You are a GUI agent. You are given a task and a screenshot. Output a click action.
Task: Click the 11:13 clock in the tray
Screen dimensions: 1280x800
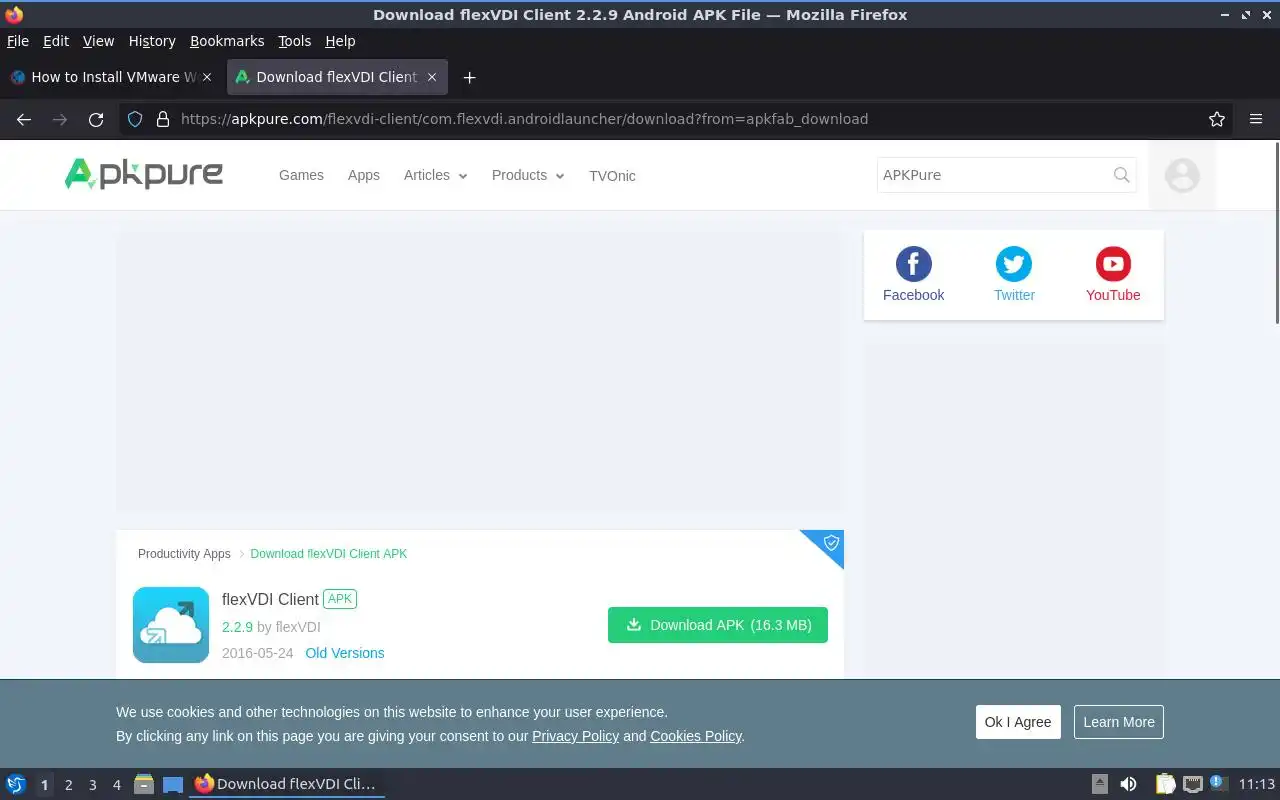point(1257,784)
